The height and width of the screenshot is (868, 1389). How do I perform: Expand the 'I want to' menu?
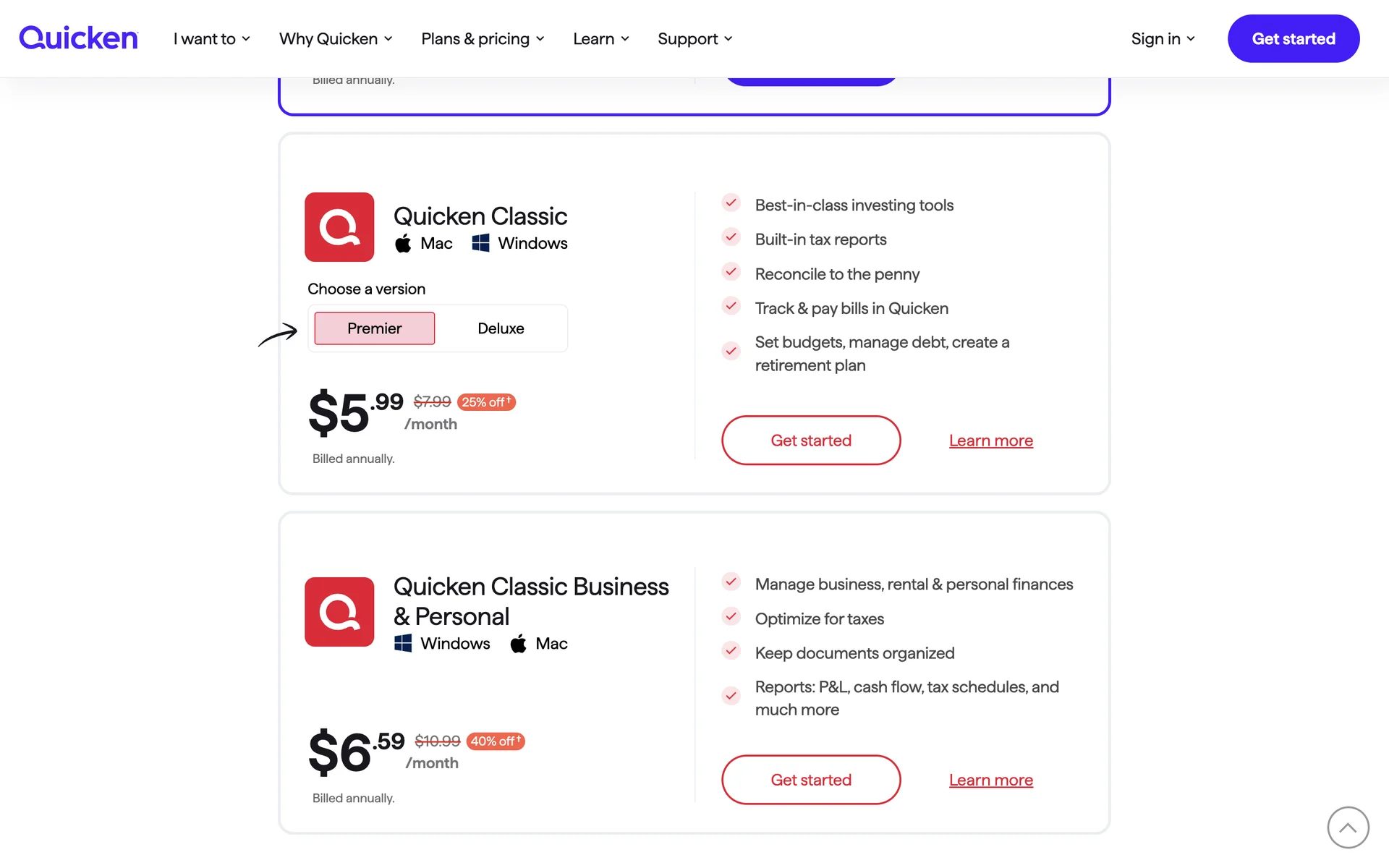click(211, 39)
